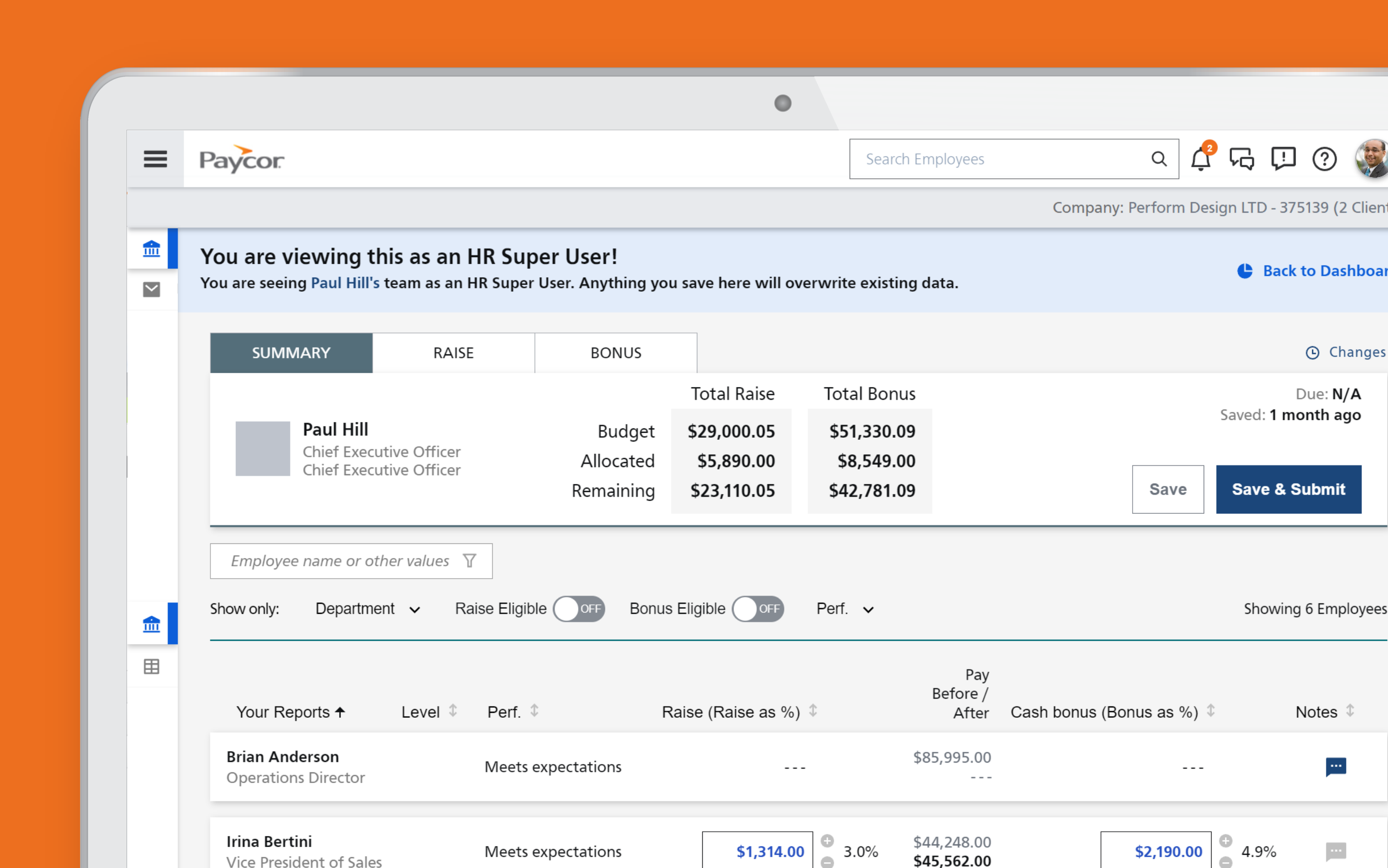Open the notifications bell

1201,159
